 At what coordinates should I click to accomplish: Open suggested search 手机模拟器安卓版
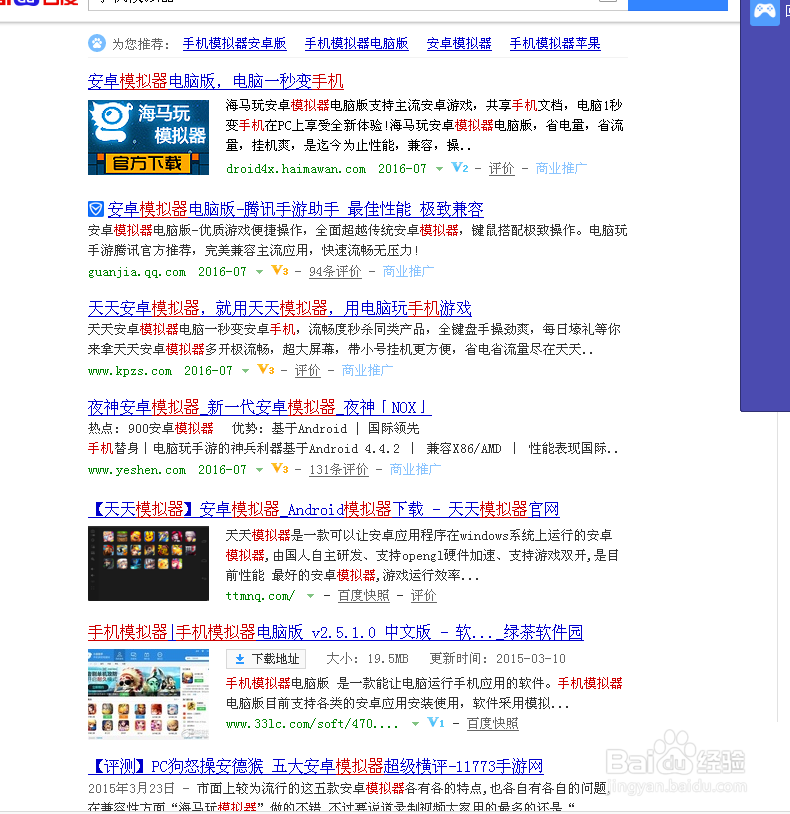pos(235,44)
